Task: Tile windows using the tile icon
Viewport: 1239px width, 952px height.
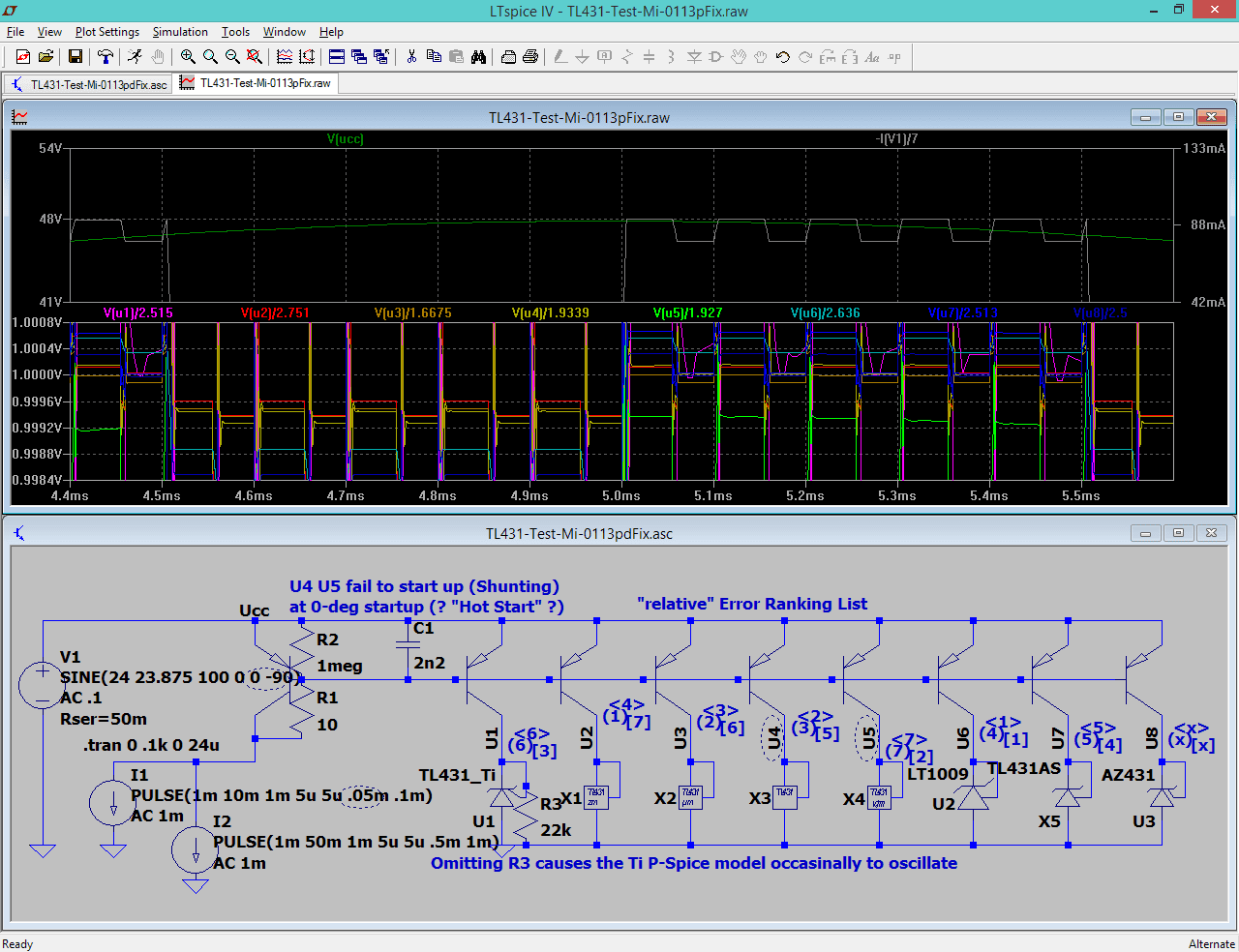Action: tap(336, 57)
